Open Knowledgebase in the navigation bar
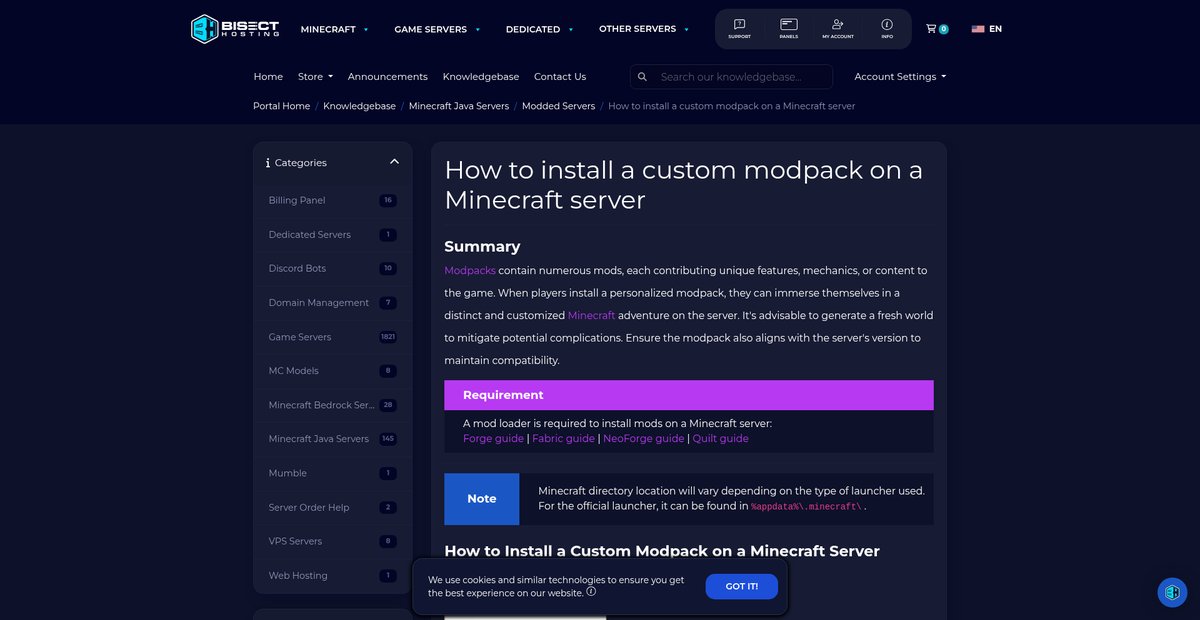Screen dimensions: 1200x620 (x=481, y=77)
